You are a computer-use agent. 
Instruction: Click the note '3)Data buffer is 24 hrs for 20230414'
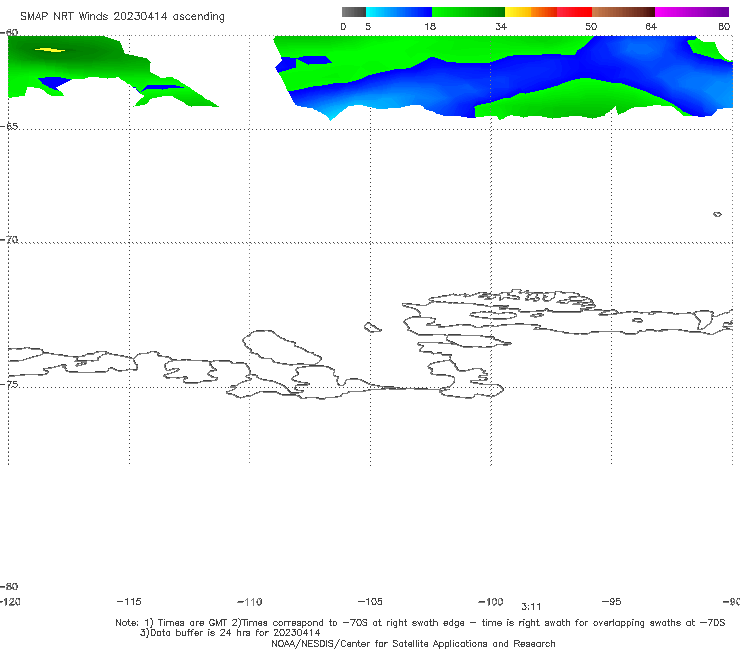[x=230, y=633]
